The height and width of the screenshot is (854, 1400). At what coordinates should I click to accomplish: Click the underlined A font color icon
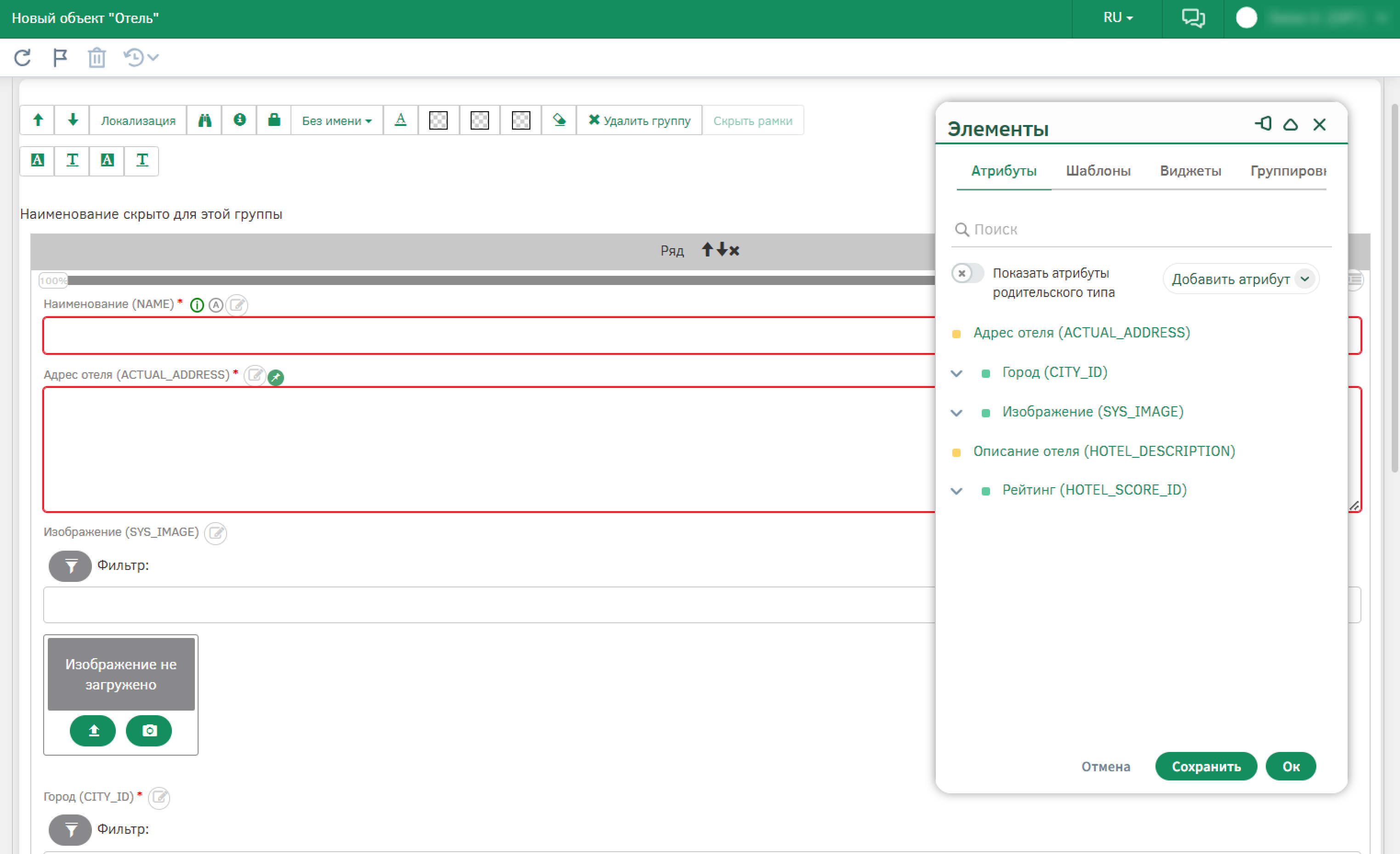(x=401, y=120)
